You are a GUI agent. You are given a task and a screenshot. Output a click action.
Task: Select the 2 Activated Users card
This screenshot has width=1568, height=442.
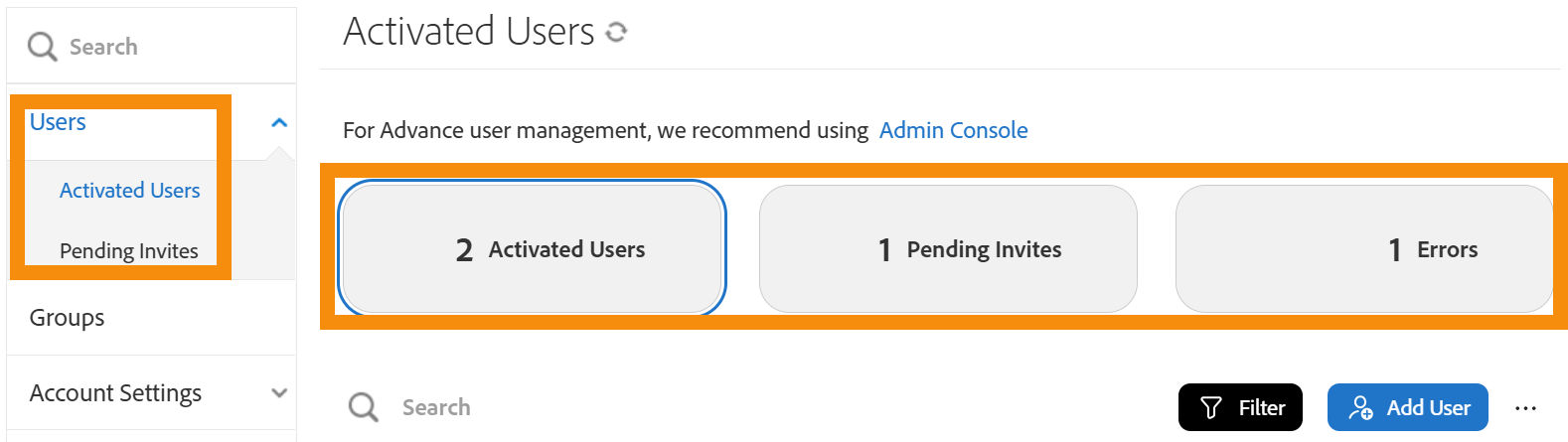point(532,248)
